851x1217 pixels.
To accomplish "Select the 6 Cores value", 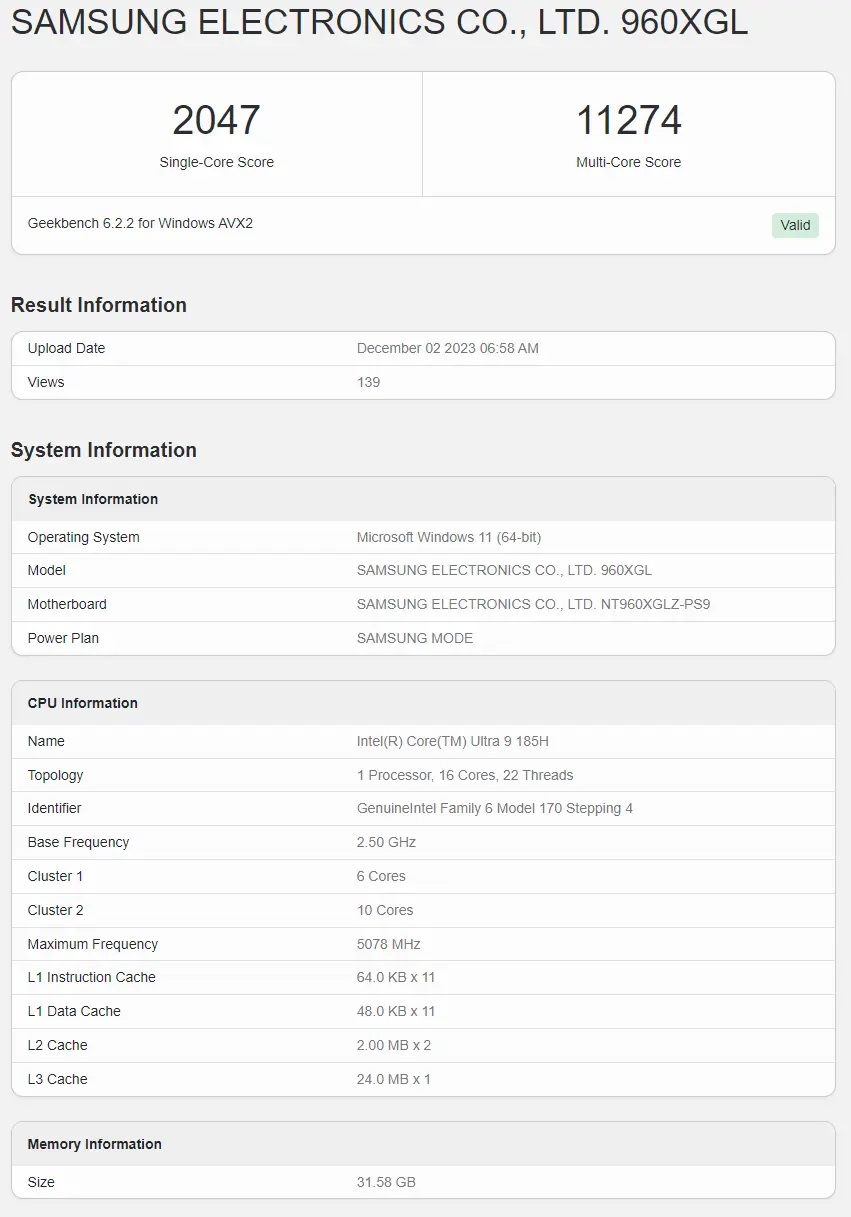I will coord(381,876).
